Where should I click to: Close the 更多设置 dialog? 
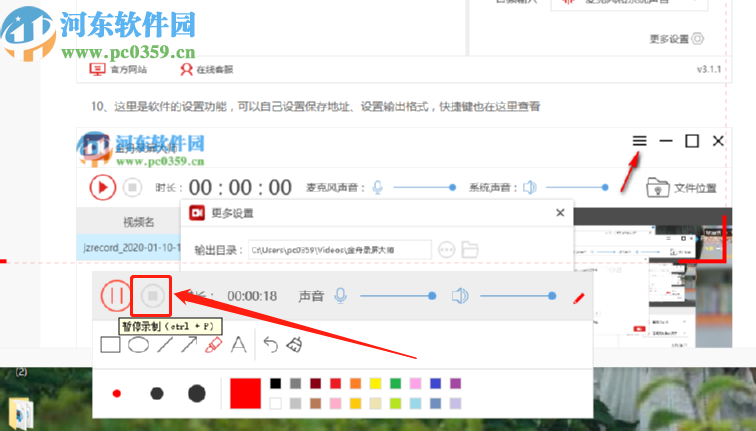coord(560,213)
